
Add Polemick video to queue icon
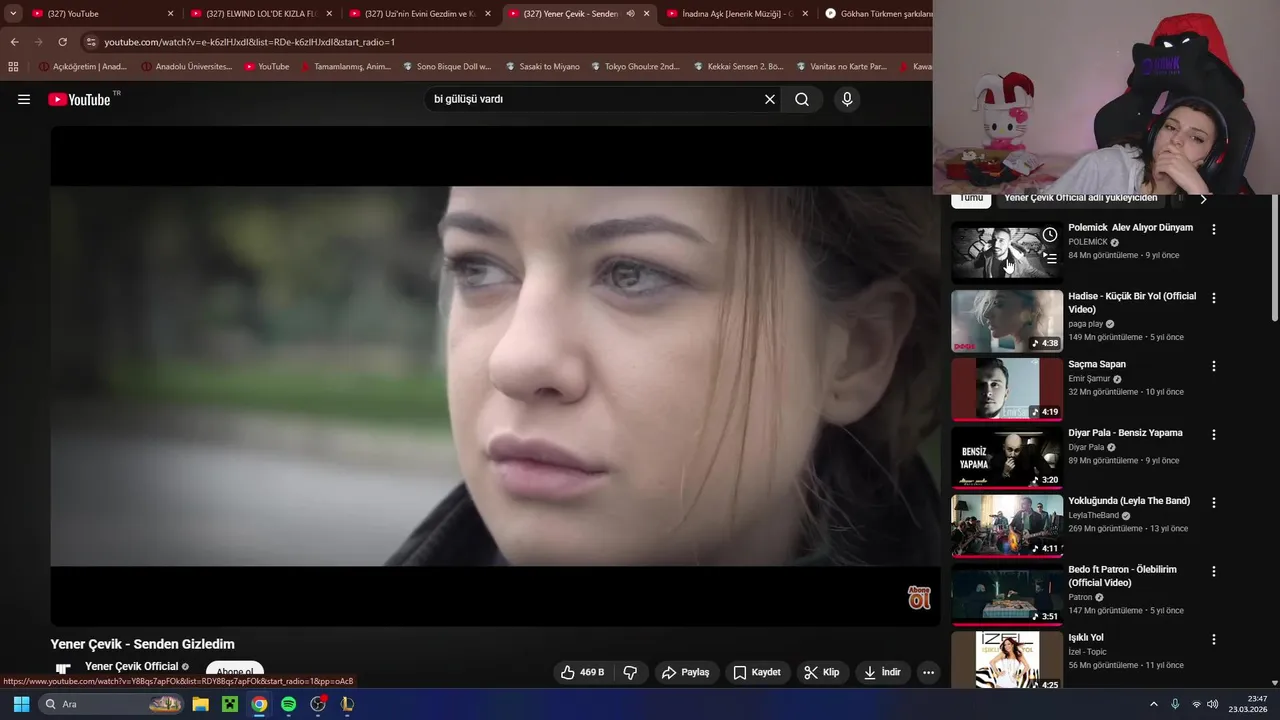[1049, 258]
